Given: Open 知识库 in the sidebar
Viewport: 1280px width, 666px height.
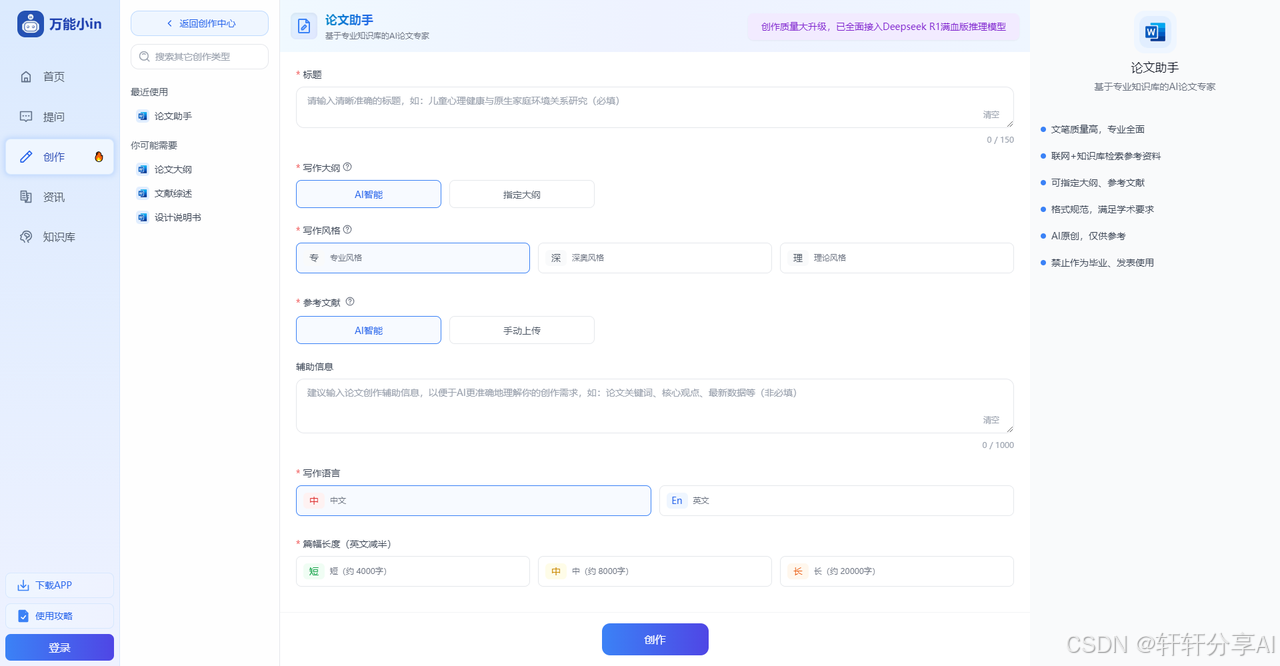Looking at the screenshot, I should pos(59,237).
